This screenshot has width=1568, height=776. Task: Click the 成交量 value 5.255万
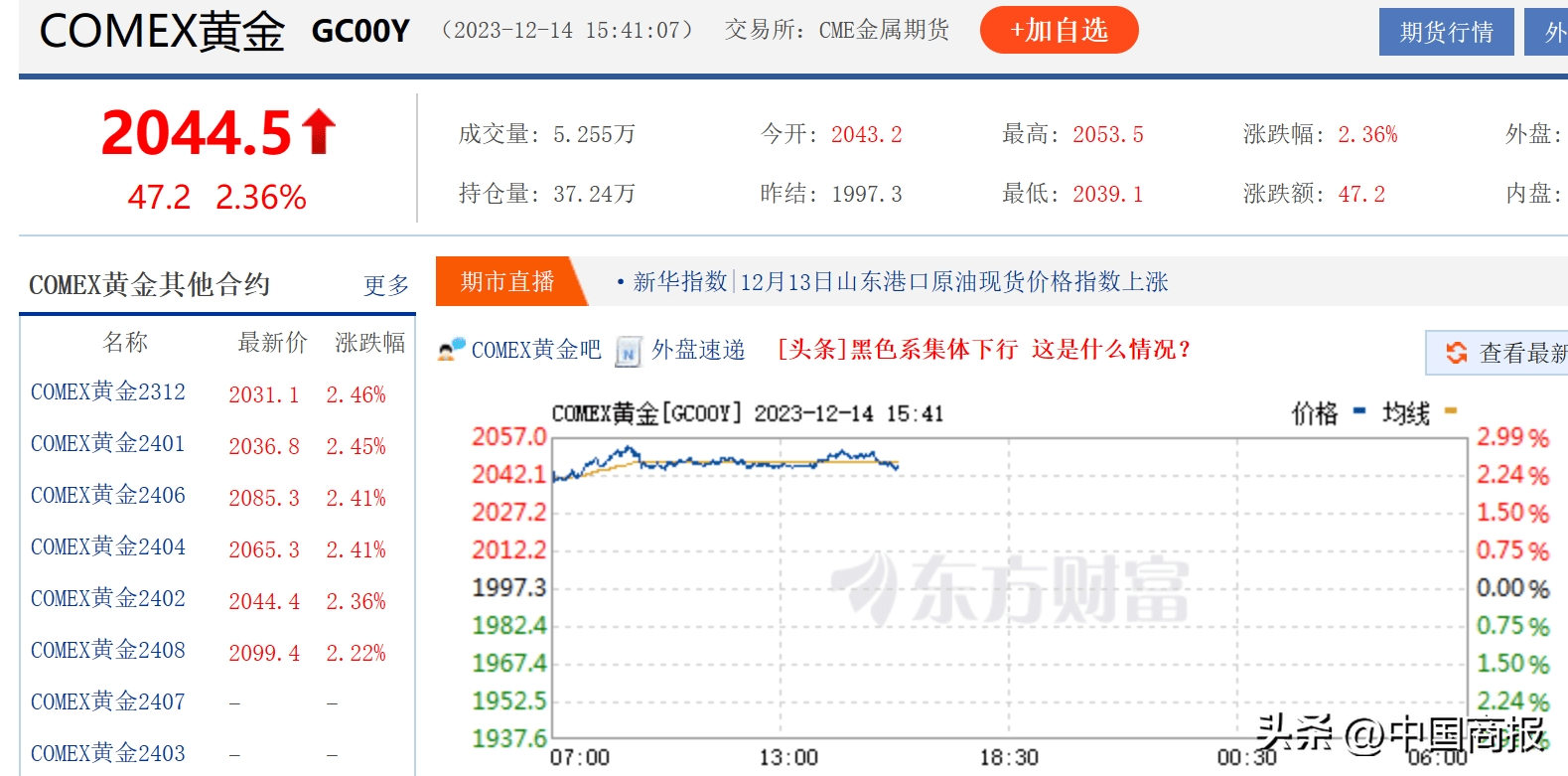[594, 135]
